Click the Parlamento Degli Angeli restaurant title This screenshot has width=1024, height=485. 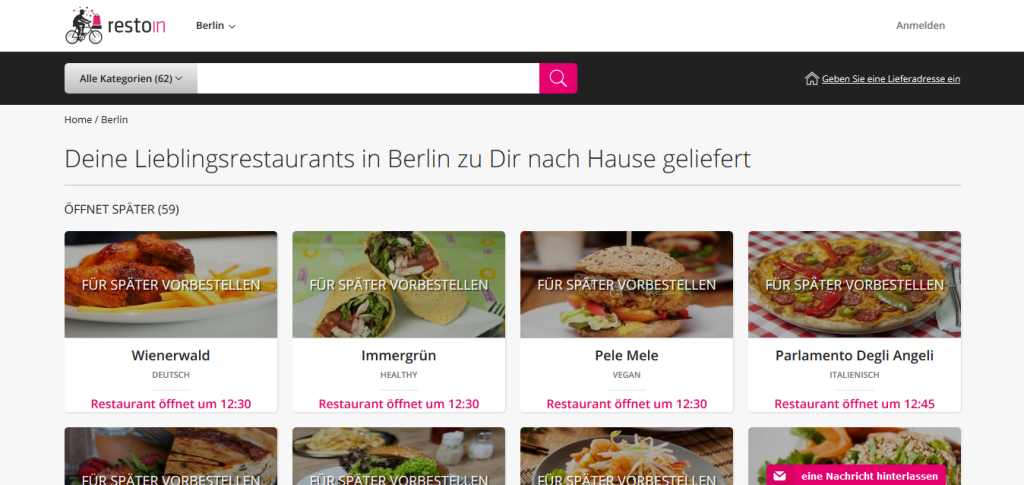click(854, 356)
